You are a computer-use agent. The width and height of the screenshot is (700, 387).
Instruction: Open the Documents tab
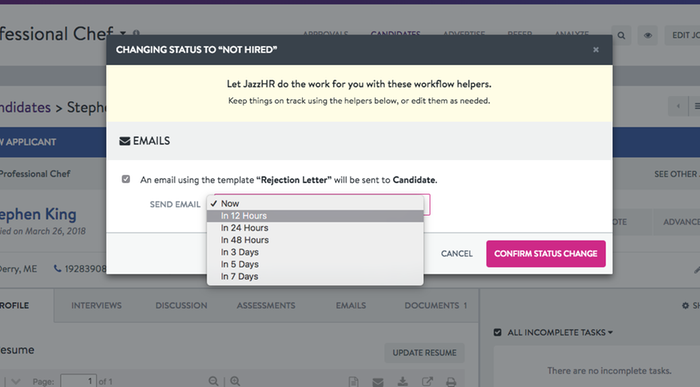tap(435, 305)
